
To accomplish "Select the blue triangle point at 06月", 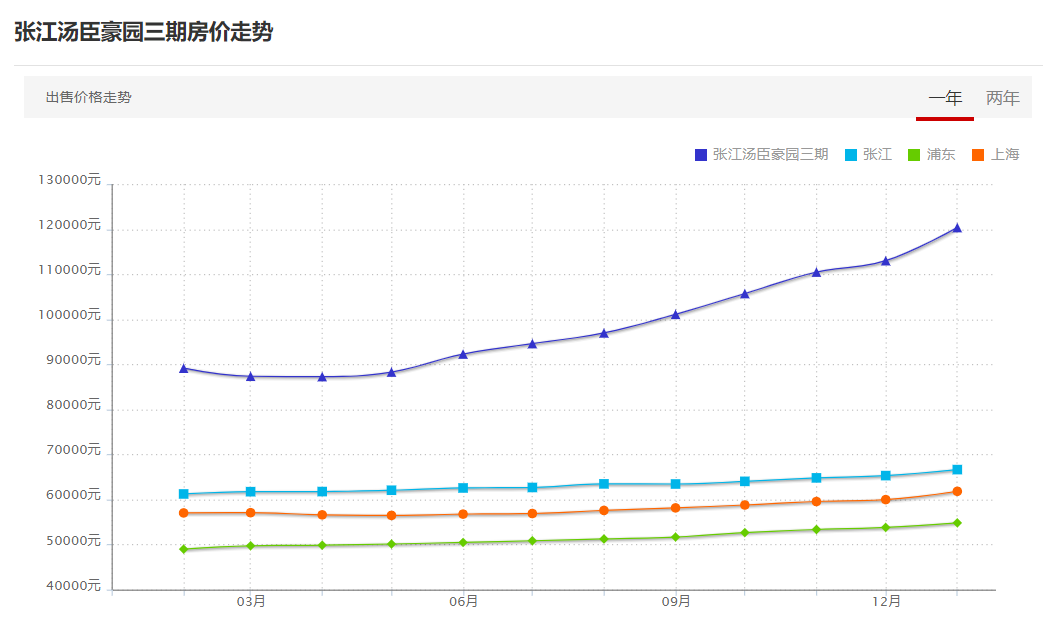I will pyautogui.click(x=463, y=354).
